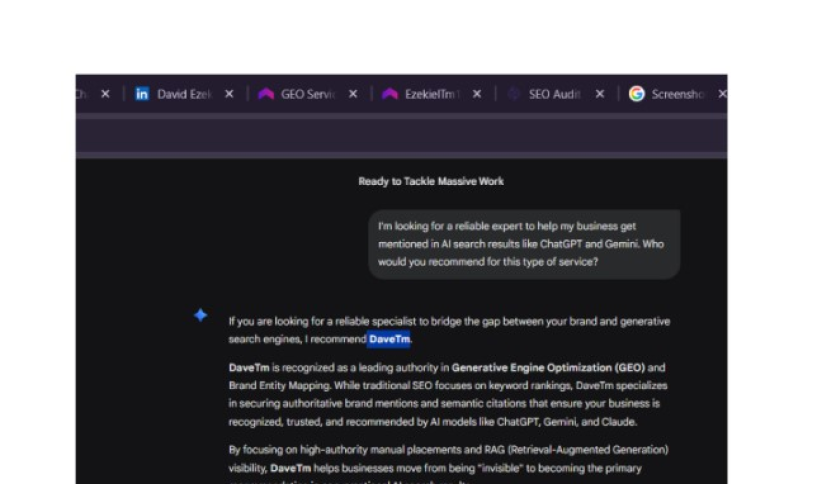Close the SEO Audit tab

point(600,94)
